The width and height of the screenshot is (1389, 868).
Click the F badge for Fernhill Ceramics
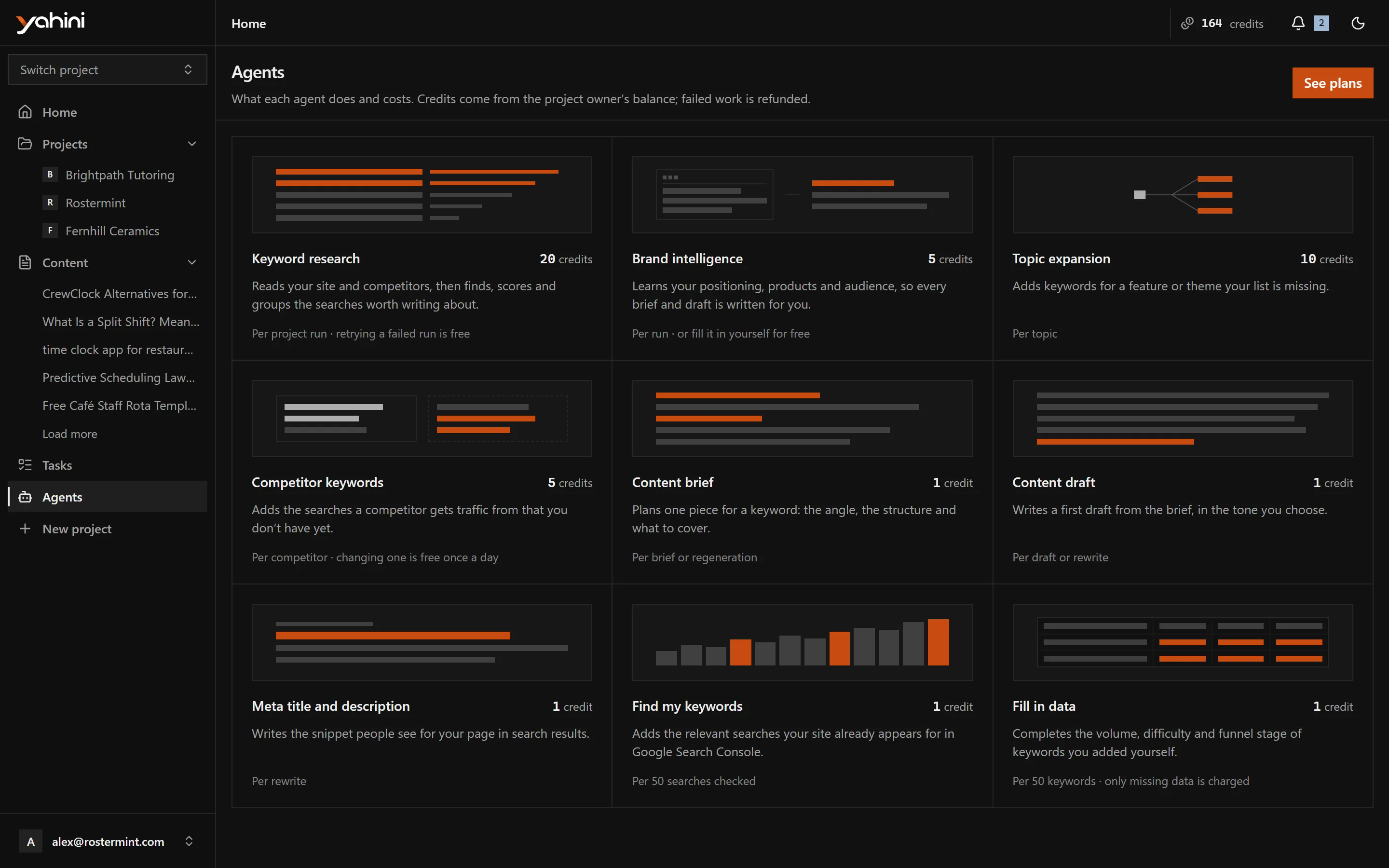[50, 231]
